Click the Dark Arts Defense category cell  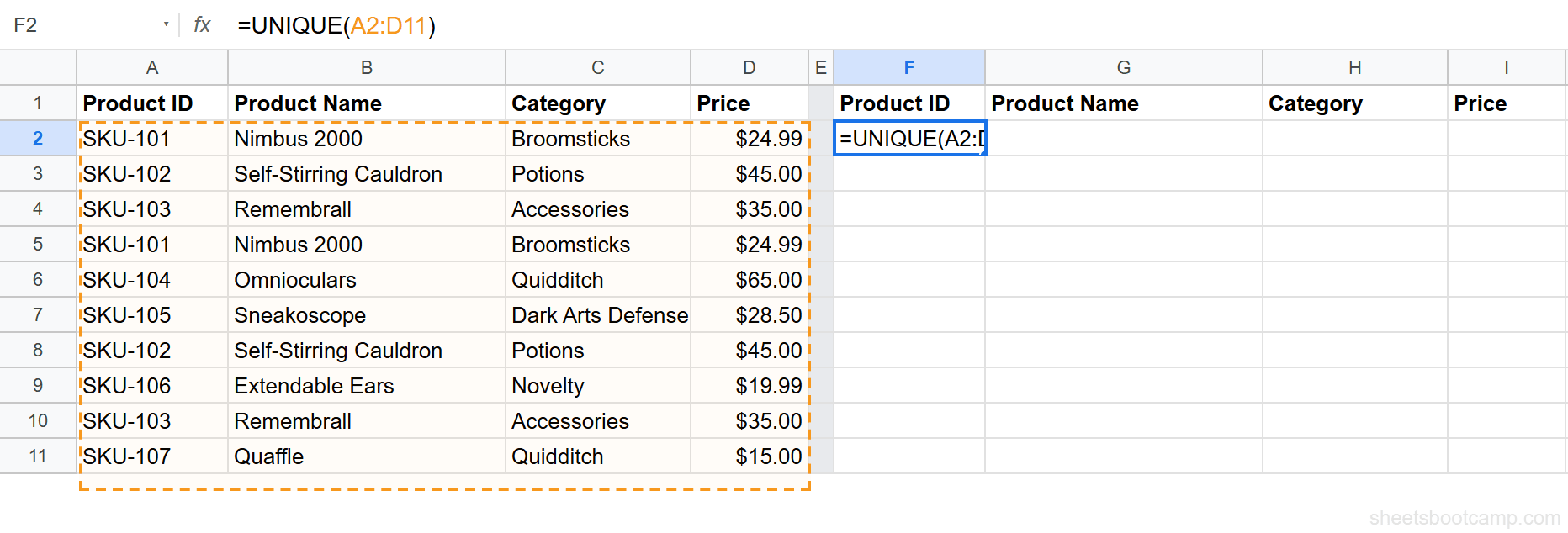tap(599, 314)
